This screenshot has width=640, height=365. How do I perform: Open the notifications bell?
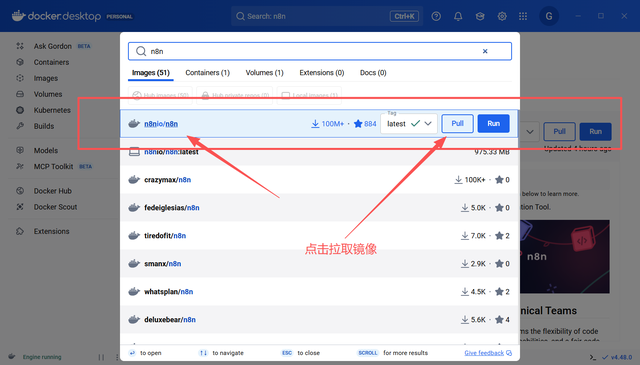click(x=458, y=16)
